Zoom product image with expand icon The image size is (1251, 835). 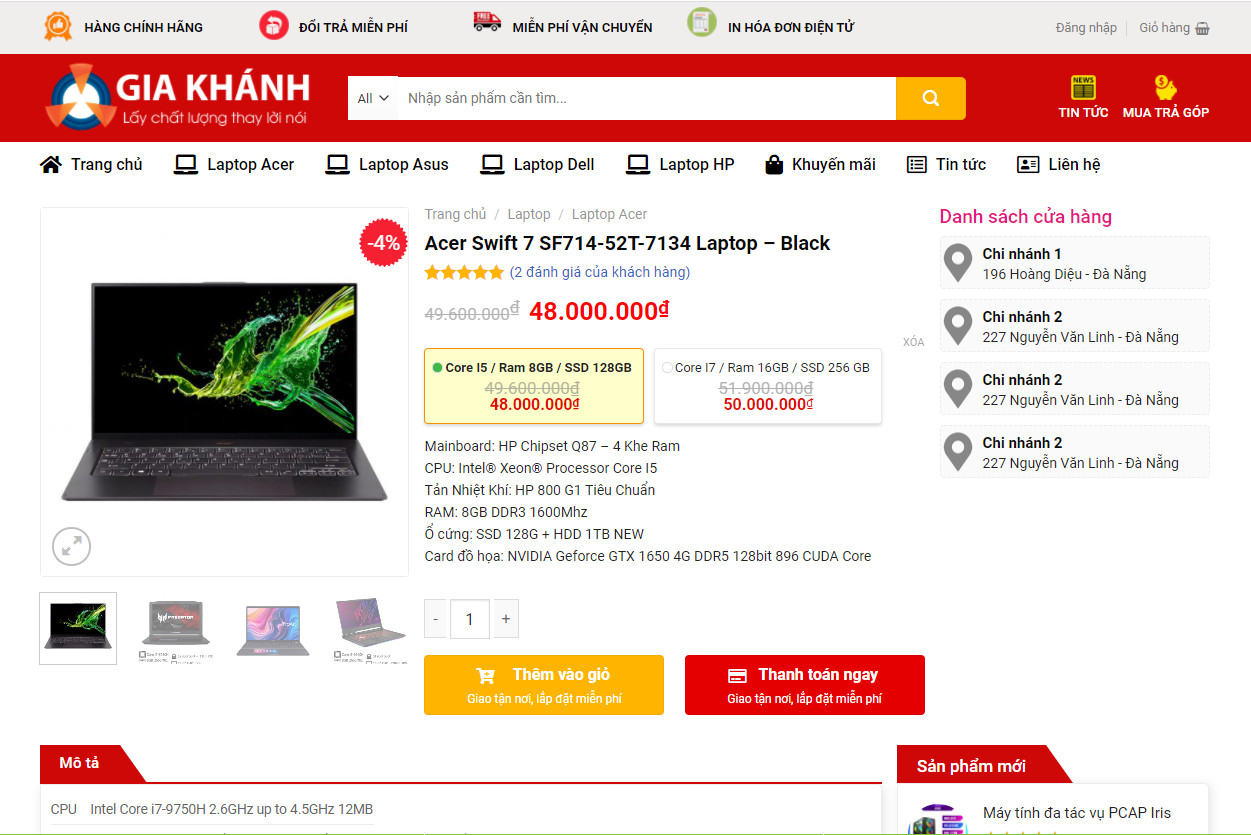[x=72, y=546]
